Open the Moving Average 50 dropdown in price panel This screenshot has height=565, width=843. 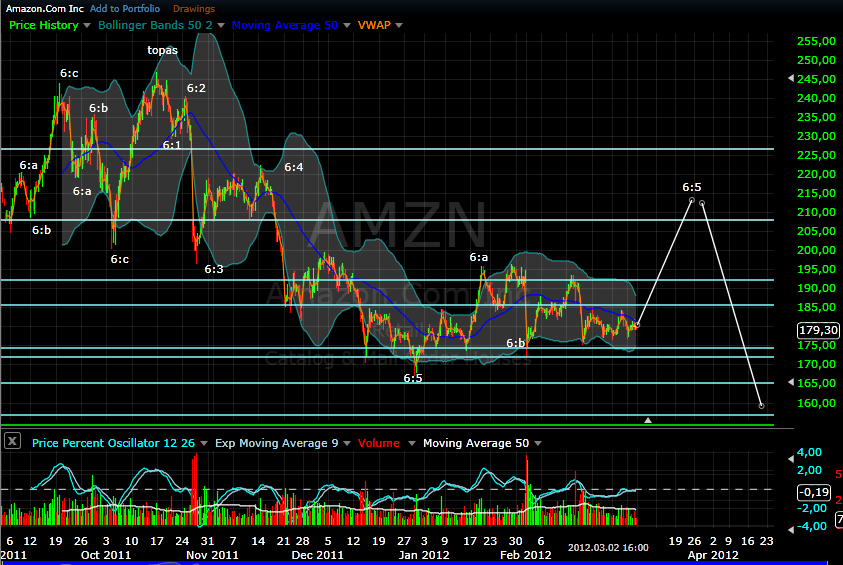click(x=347, y=25)
